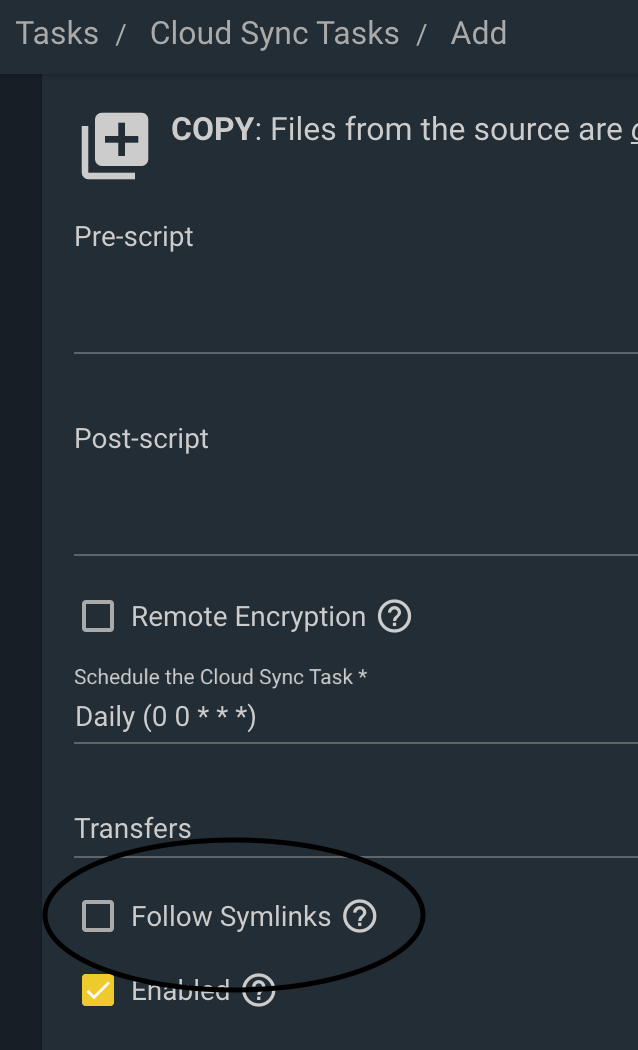Image resolution: width=638 pixels, height=1050 pixels.
Task: Open the Follow Symlinks help tooltip icon
Action: [360, 916]
